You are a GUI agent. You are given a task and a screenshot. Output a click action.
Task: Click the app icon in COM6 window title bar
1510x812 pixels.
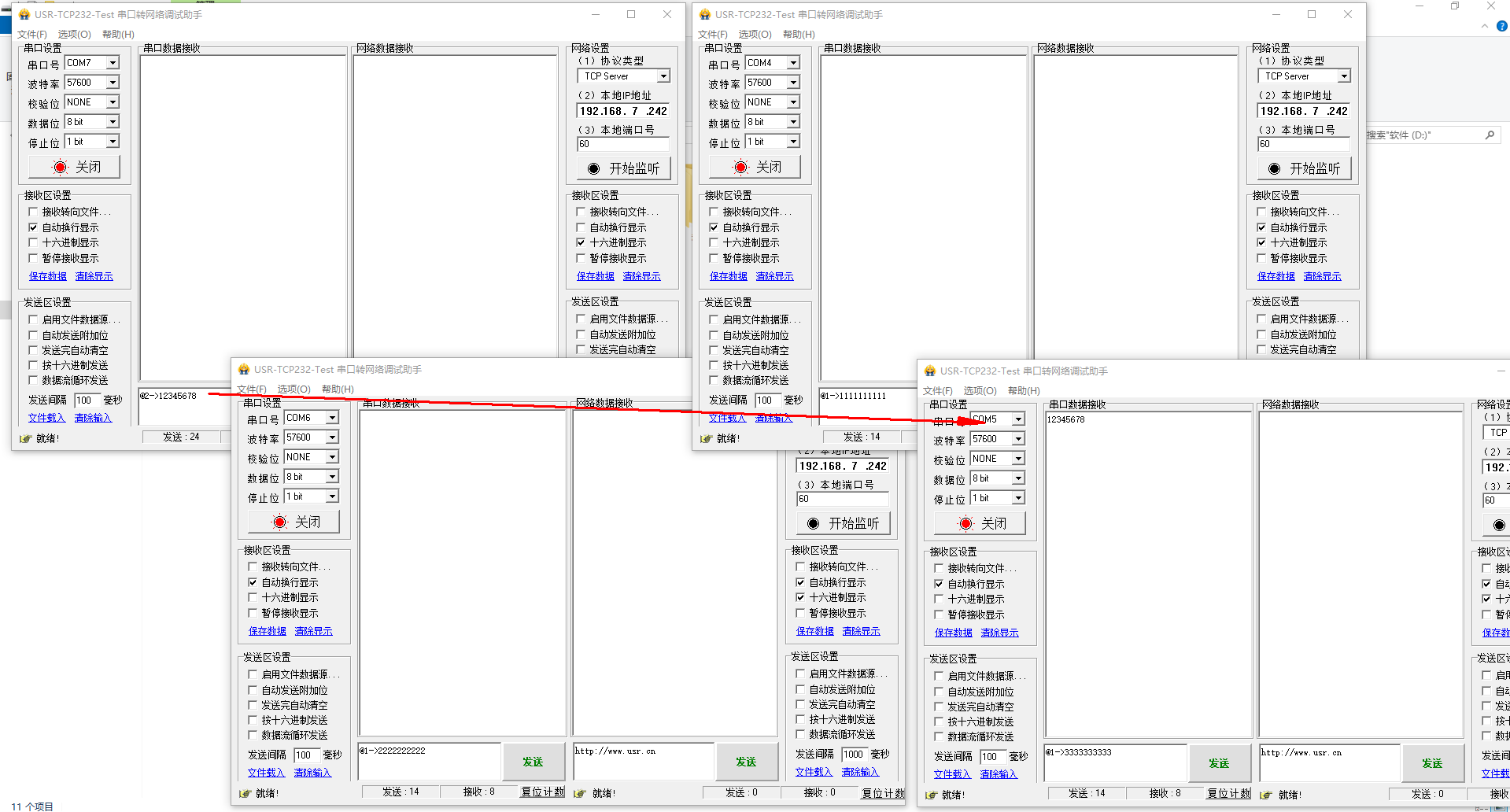(244, 370)
